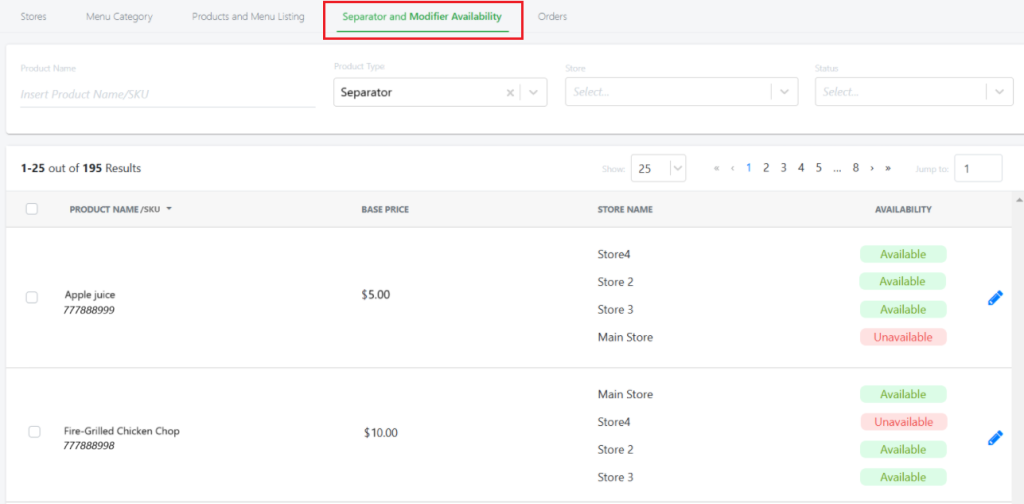1024x504 pixels.
Task: Go to the previous page arrow
Action: point(732,168)
